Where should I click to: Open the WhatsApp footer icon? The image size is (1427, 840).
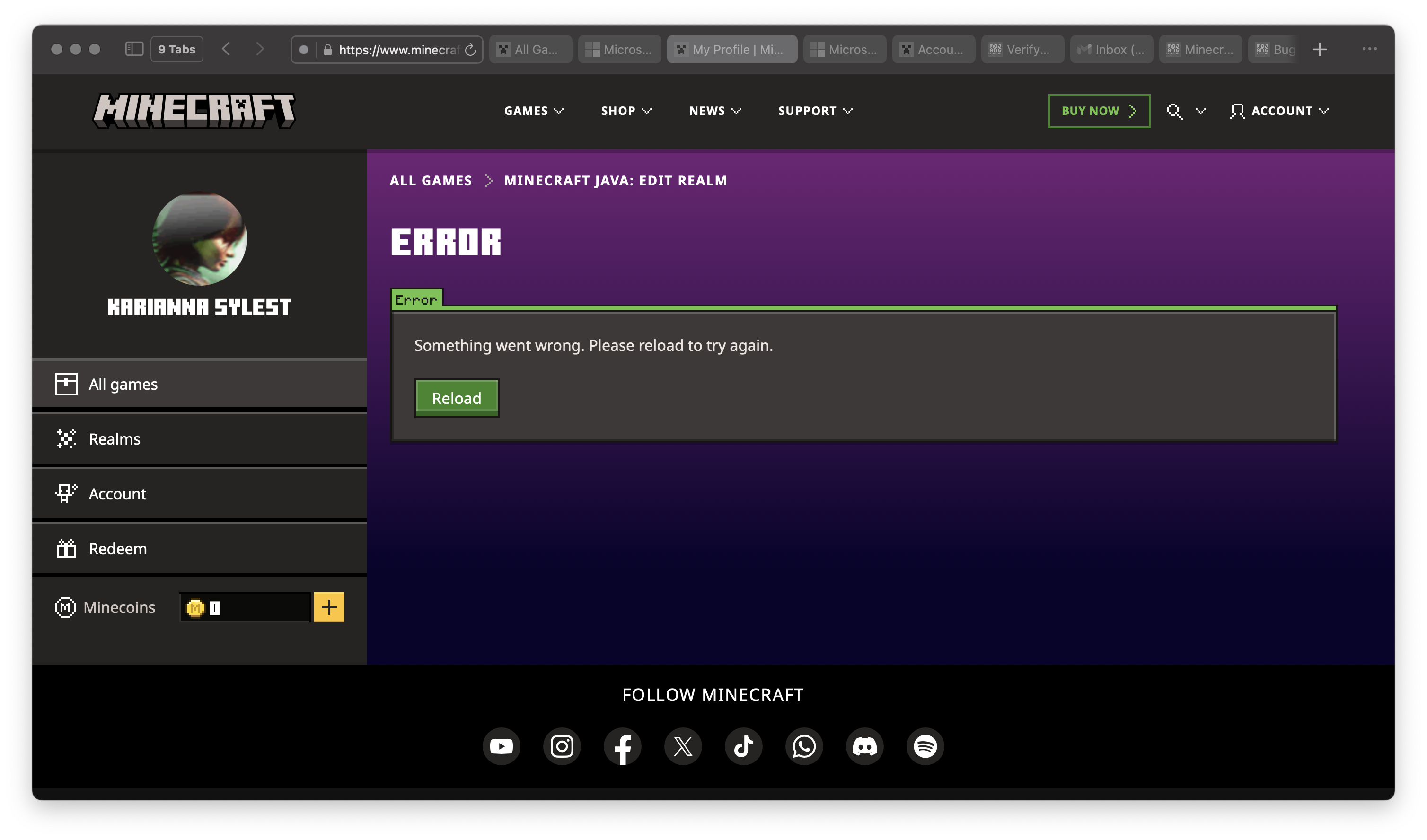tap(804, 746)
